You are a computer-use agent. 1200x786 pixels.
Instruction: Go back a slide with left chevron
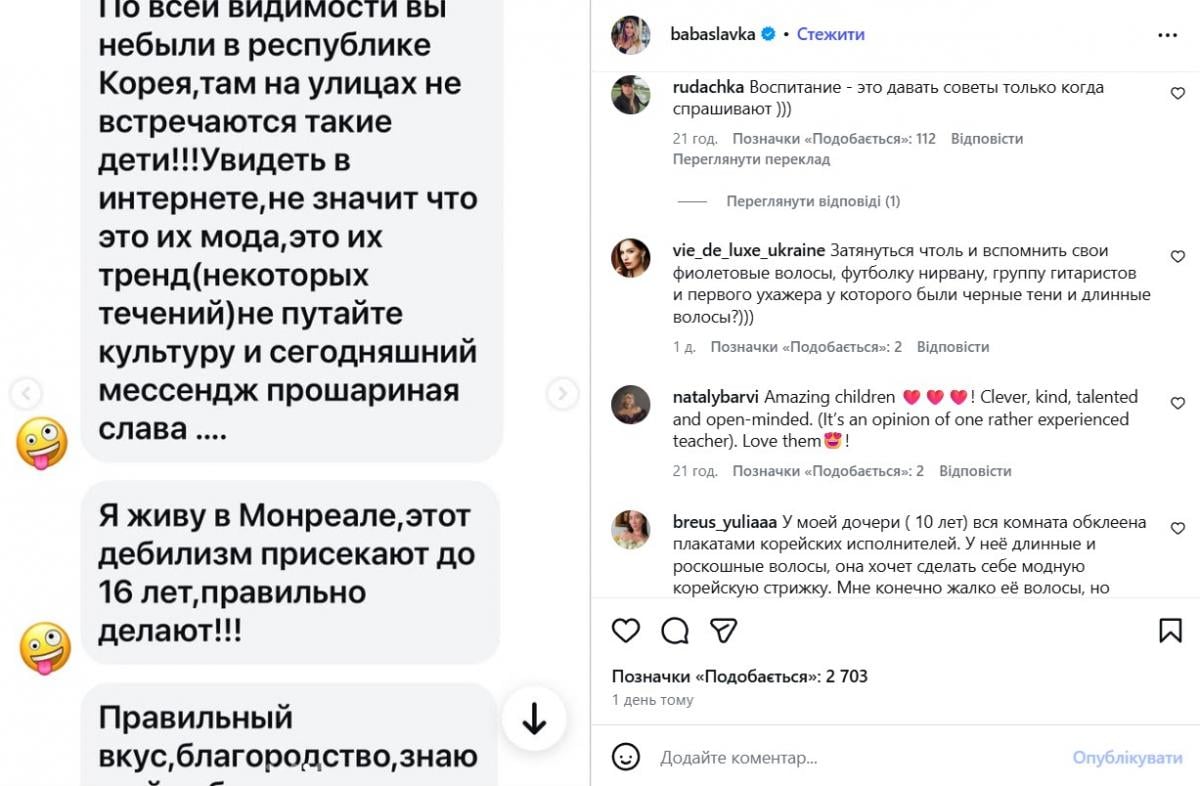point(25,394)
